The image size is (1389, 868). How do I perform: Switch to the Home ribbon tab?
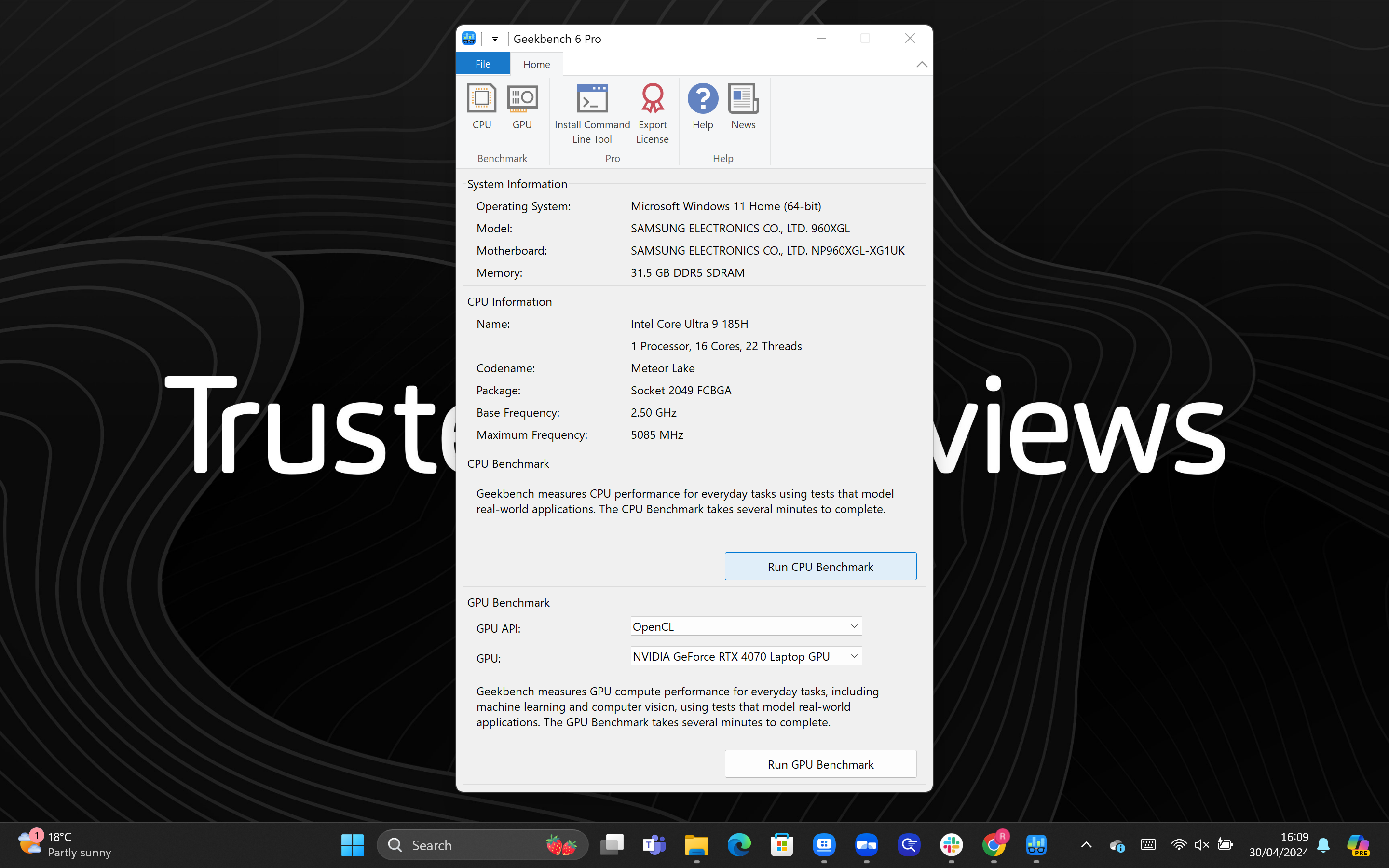tap(536, 64)
